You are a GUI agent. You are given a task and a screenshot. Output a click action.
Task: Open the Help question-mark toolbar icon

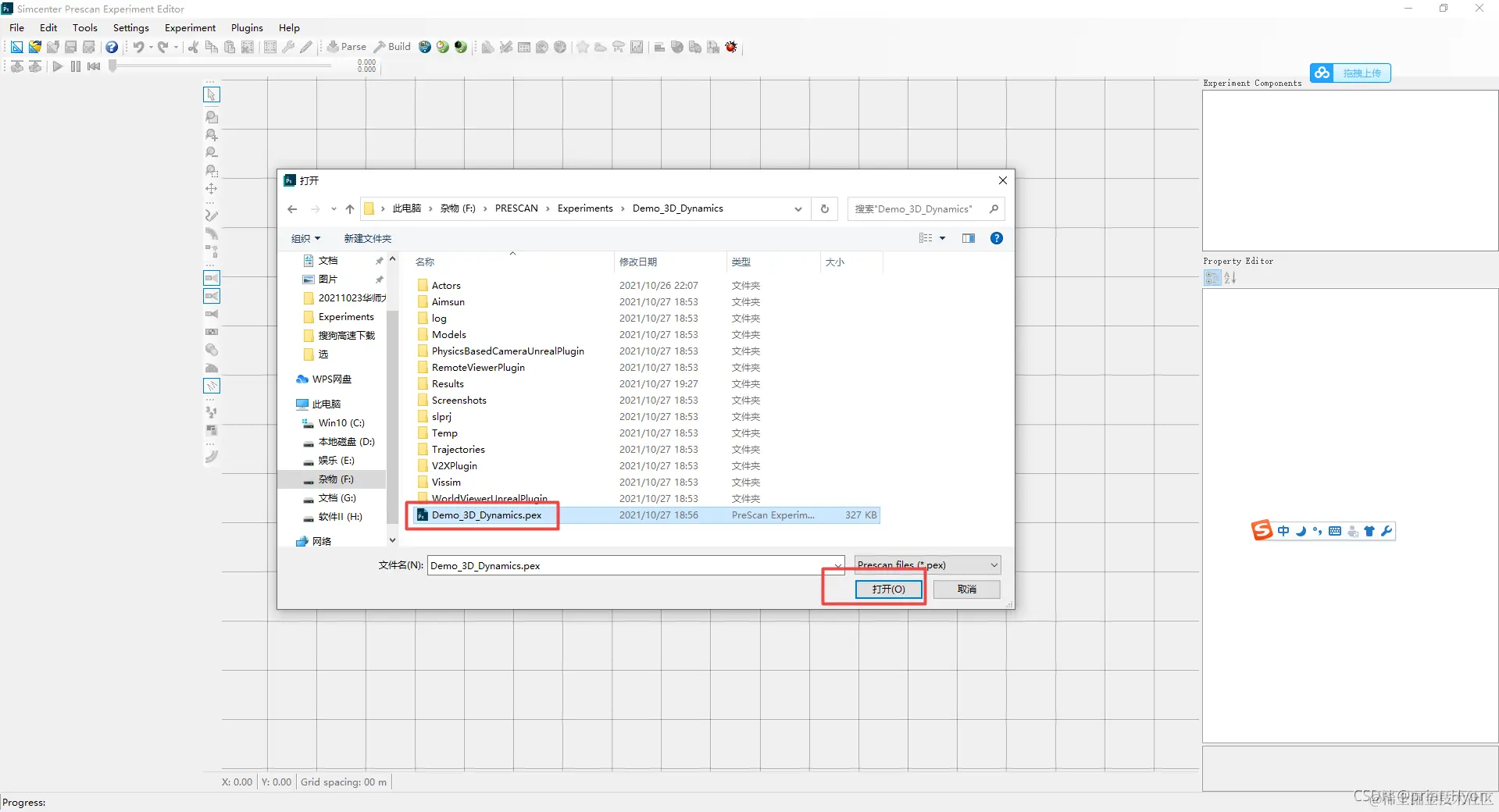[x=112, y=47]
